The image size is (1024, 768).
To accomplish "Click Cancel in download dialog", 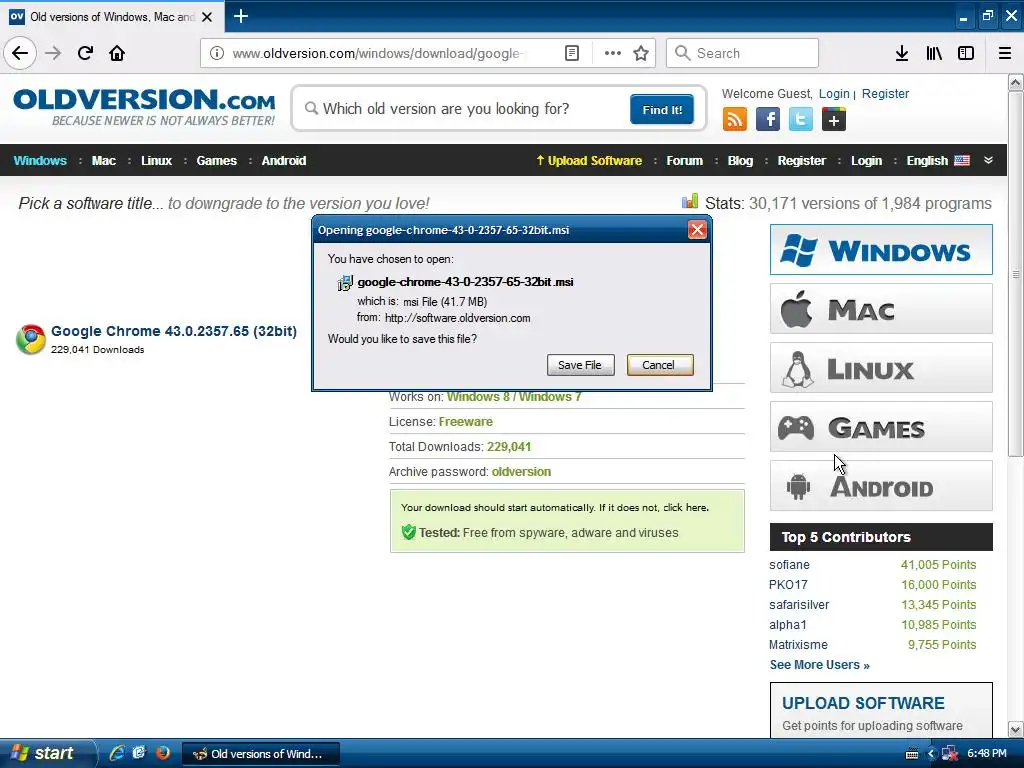I will click(x=660, y=365).
